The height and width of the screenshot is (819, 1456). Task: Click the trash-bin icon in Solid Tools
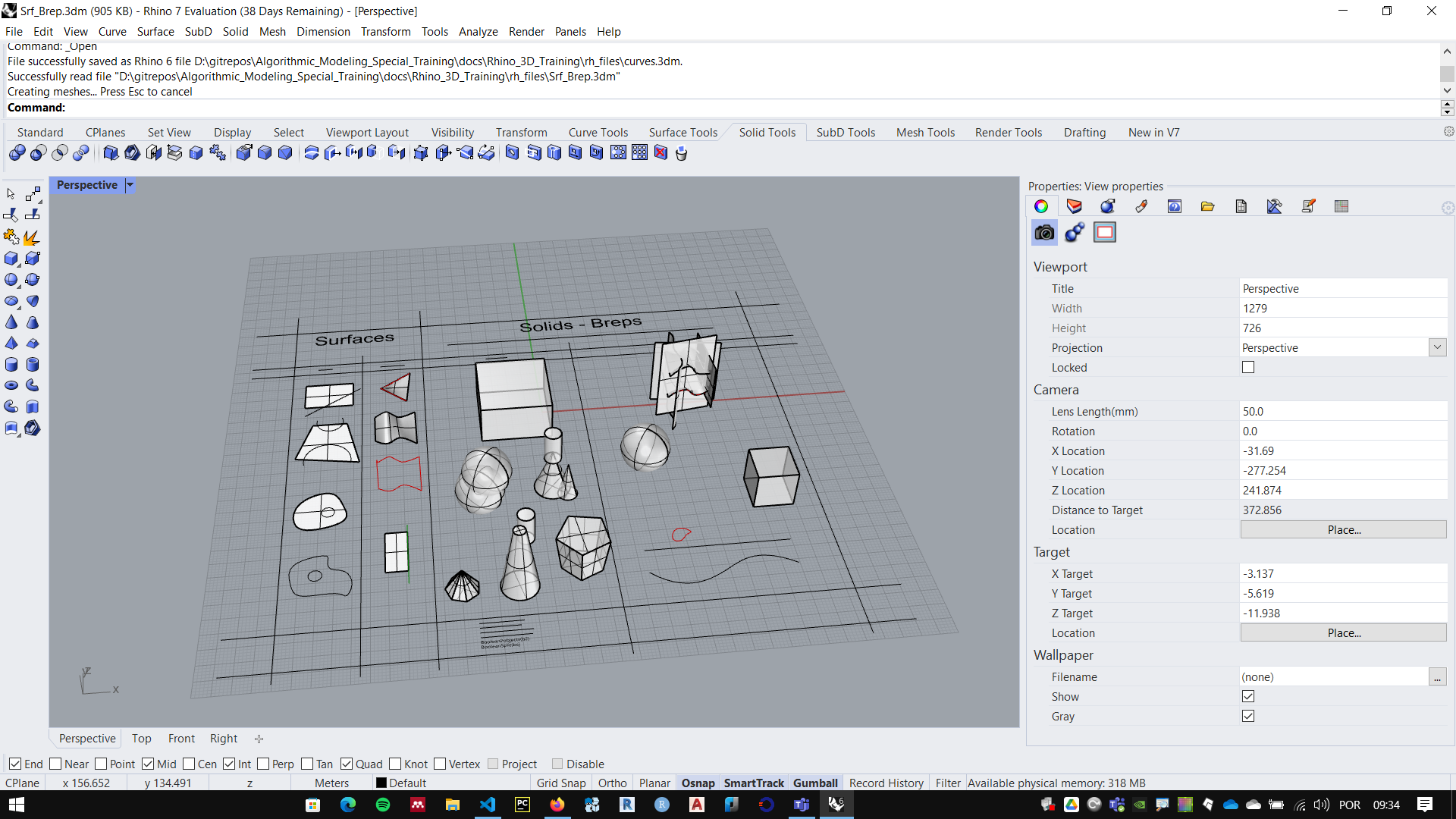point(681,153)
